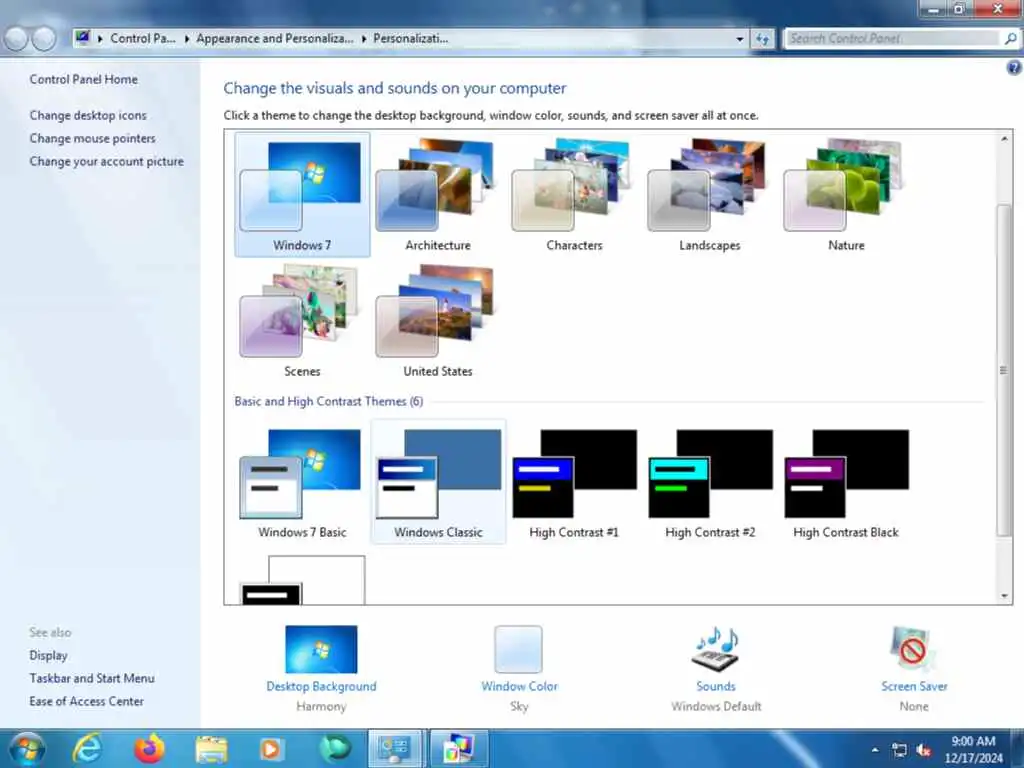
Task: Apply High Contrast #1 theme
Action: (573, 483)
